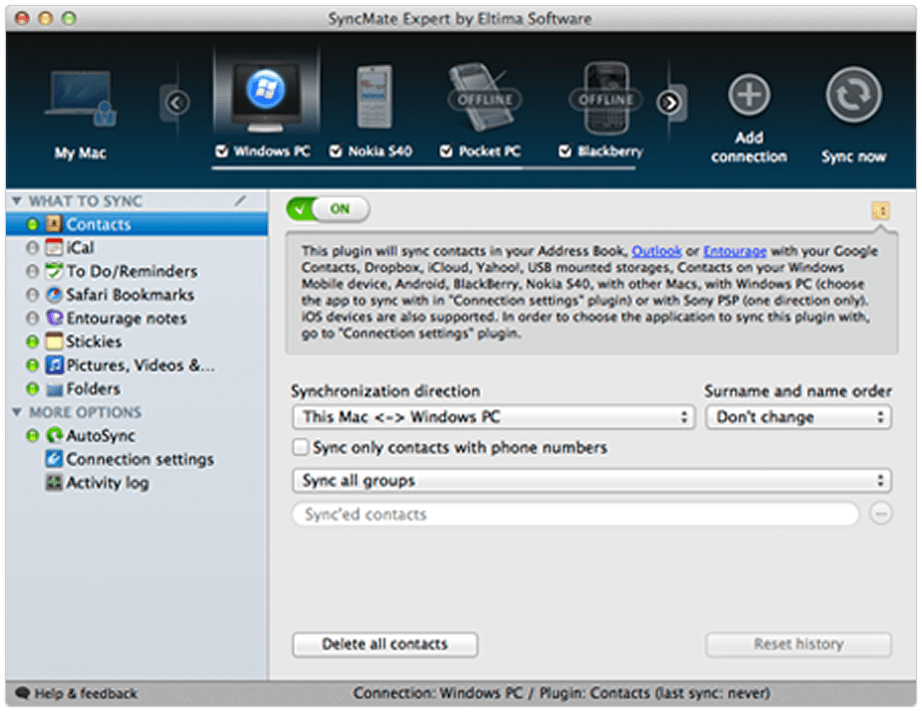Click the yellow info icon above description

point(880,210)
